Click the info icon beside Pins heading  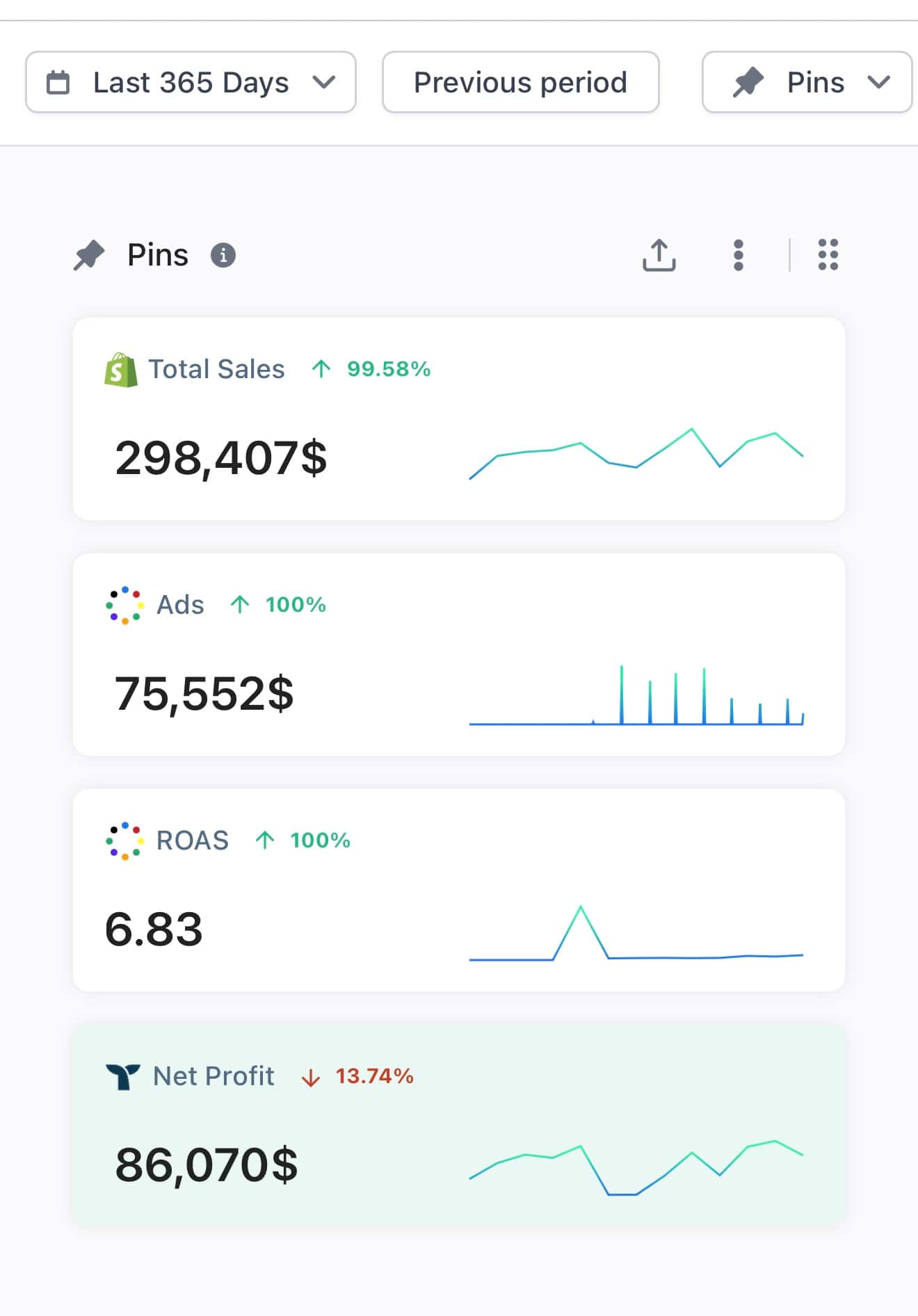[x=223, y=255]
